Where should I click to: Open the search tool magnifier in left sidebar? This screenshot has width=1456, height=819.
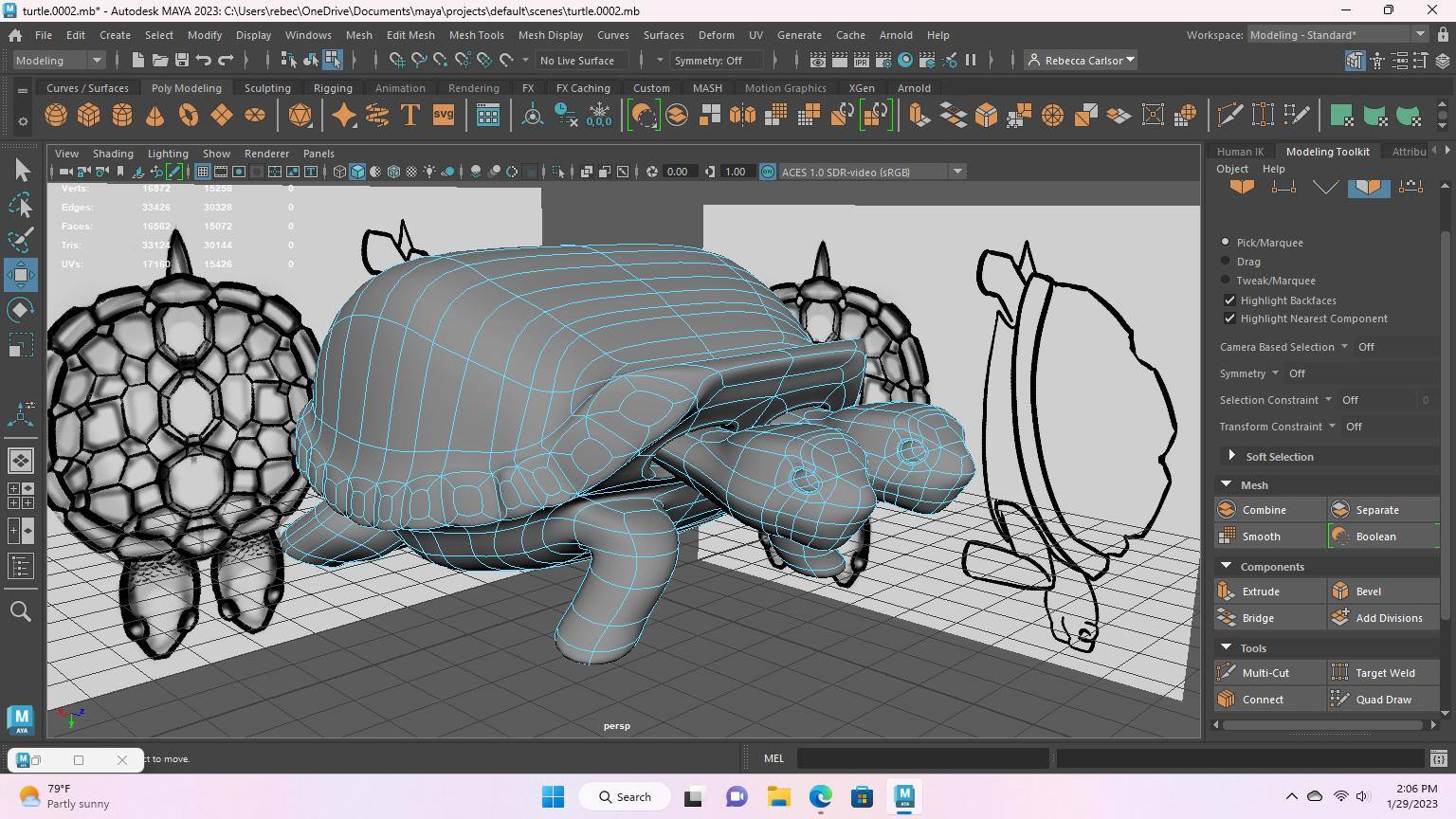21,611
